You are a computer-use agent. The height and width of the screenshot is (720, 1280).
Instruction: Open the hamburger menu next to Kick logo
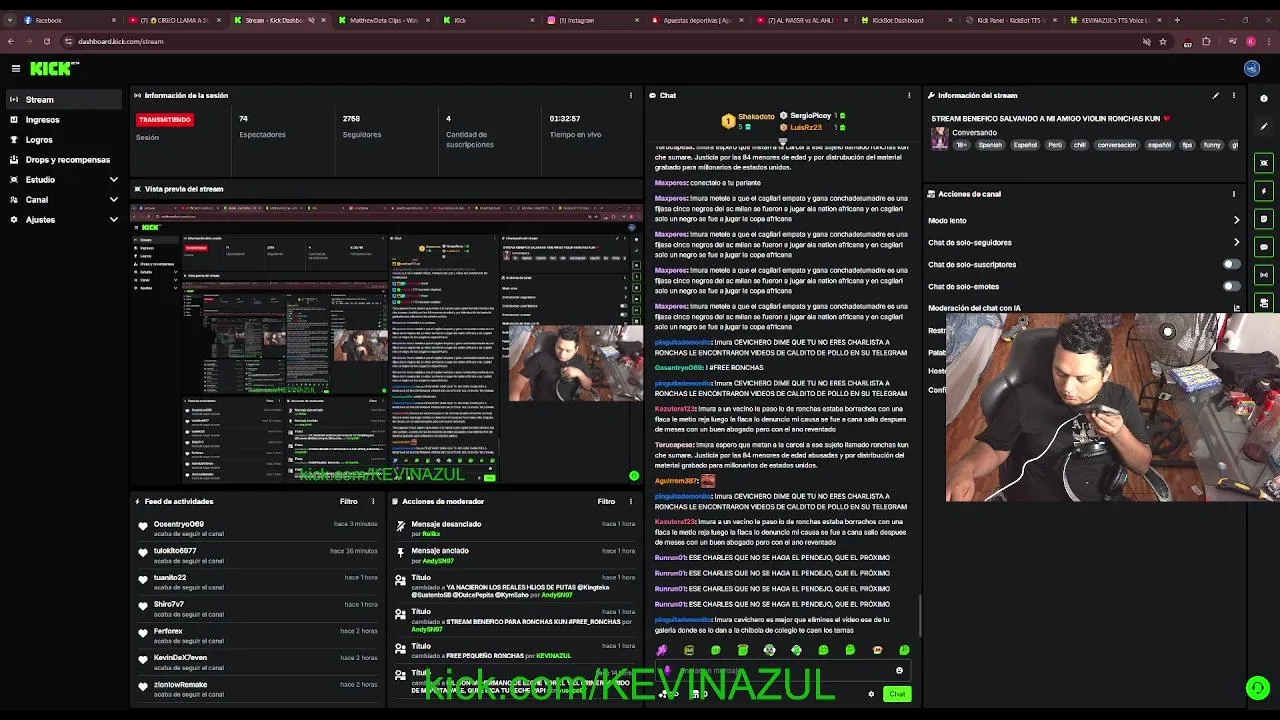point(16,68)
